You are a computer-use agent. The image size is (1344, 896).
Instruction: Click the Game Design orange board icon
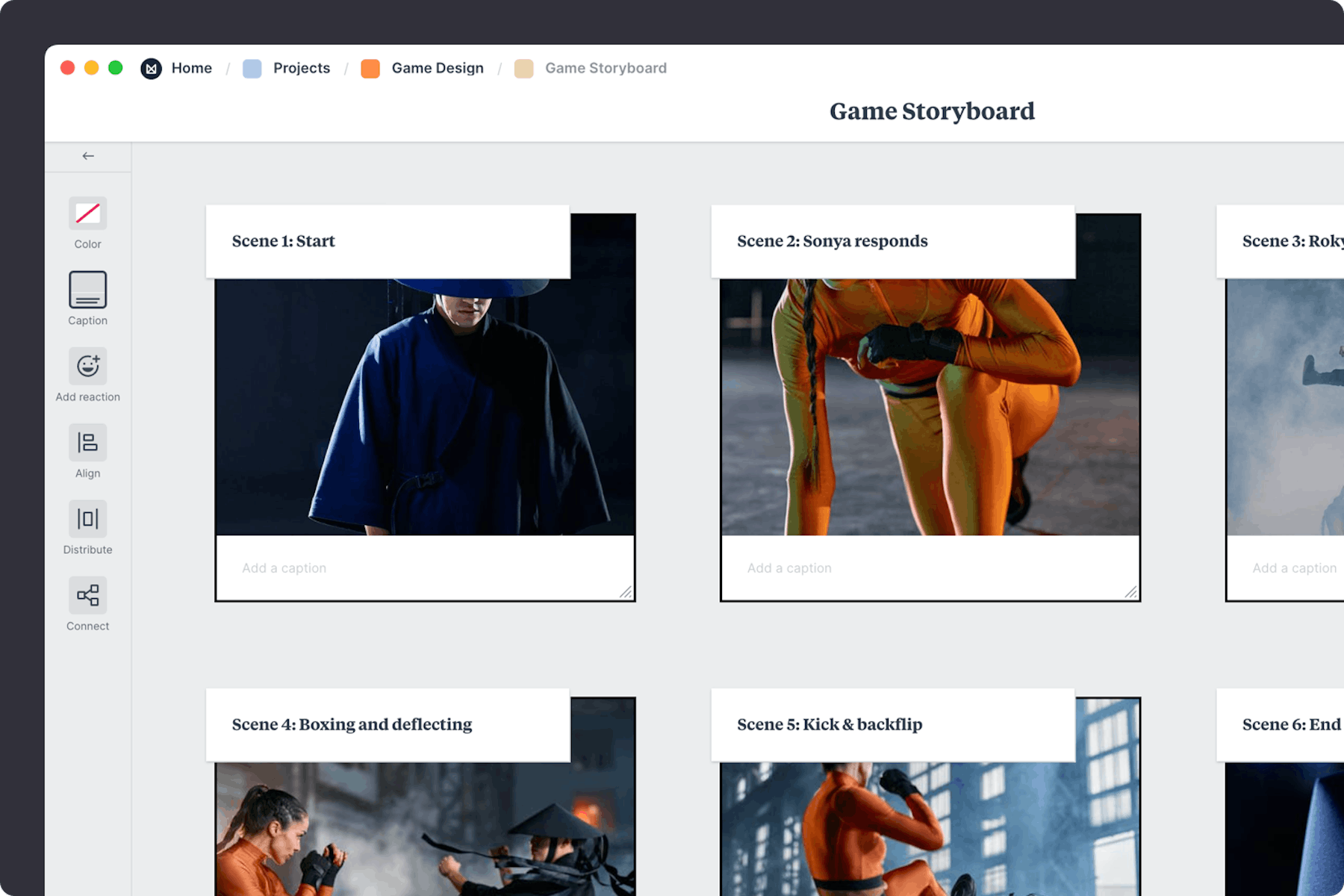pos(370,68)
